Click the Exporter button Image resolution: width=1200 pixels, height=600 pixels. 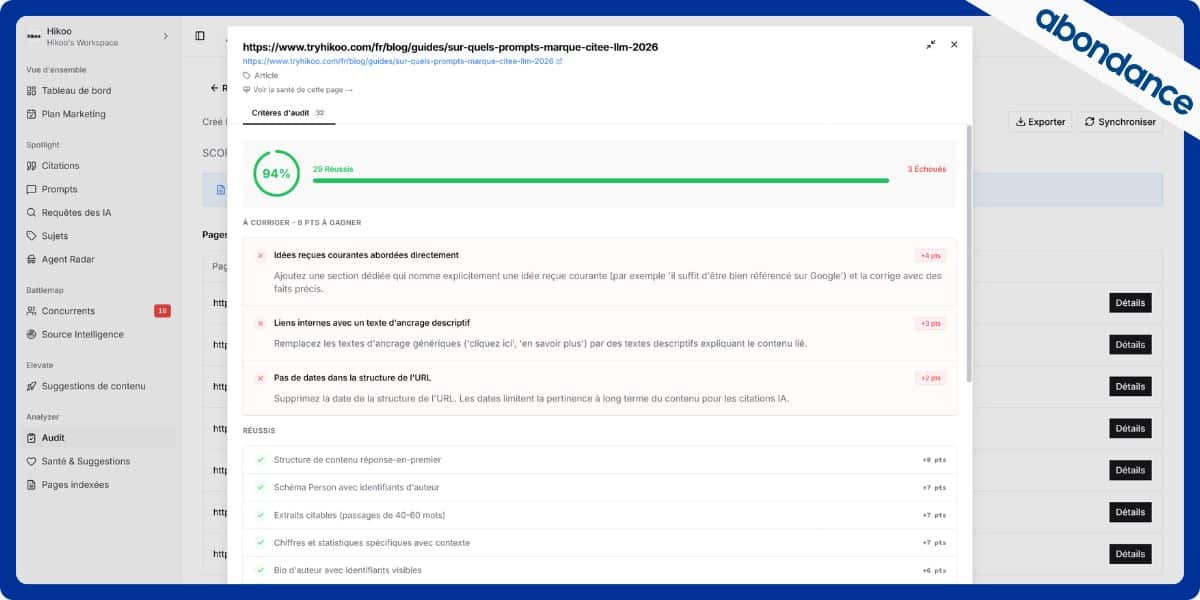click(x=1040, y=122)
